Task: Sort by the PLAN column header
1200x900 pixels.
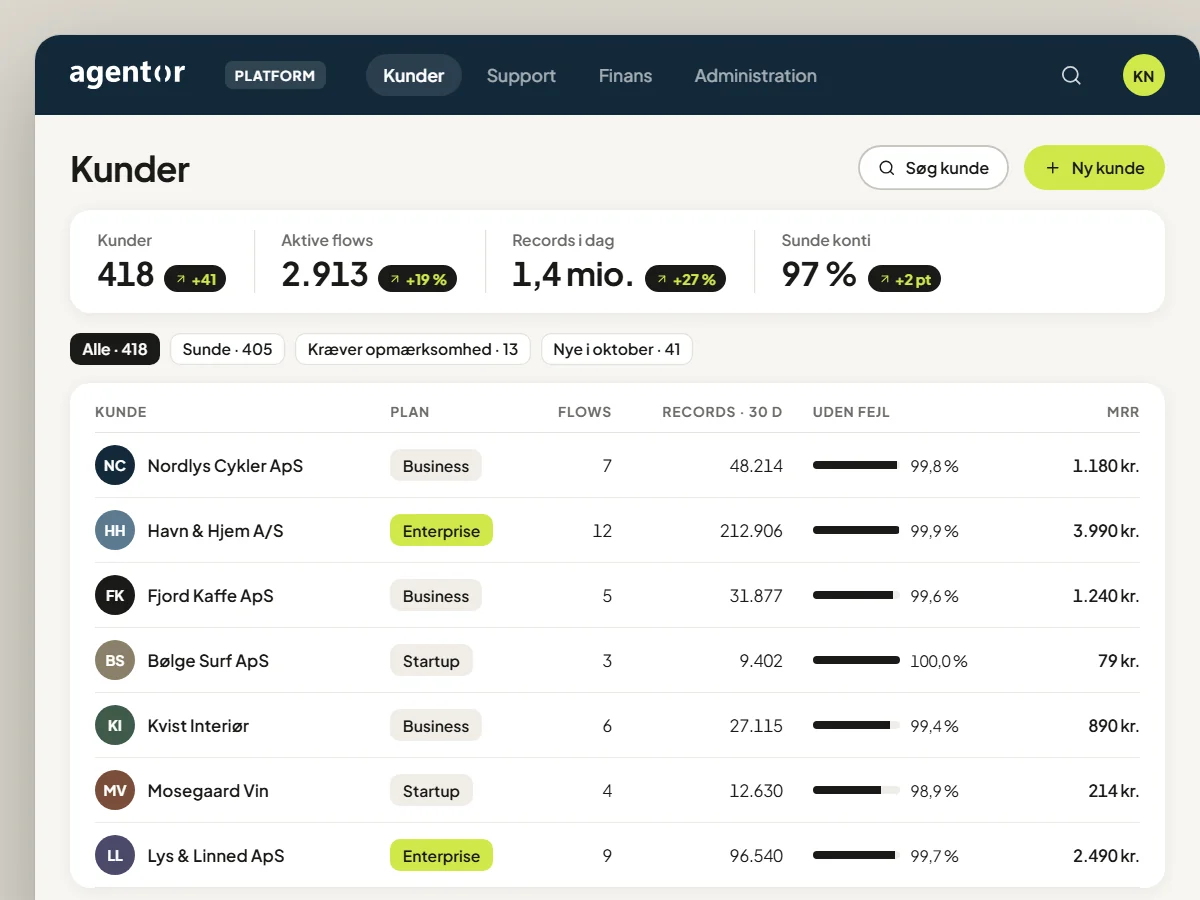Action: 410,412
